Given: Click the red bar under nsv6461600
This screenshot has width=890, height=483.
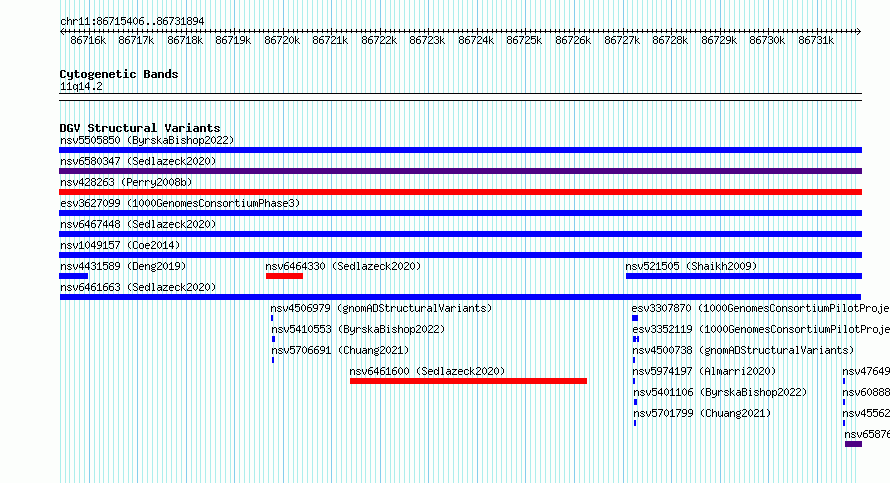Looking at the screenshot, I should point(468,381).
